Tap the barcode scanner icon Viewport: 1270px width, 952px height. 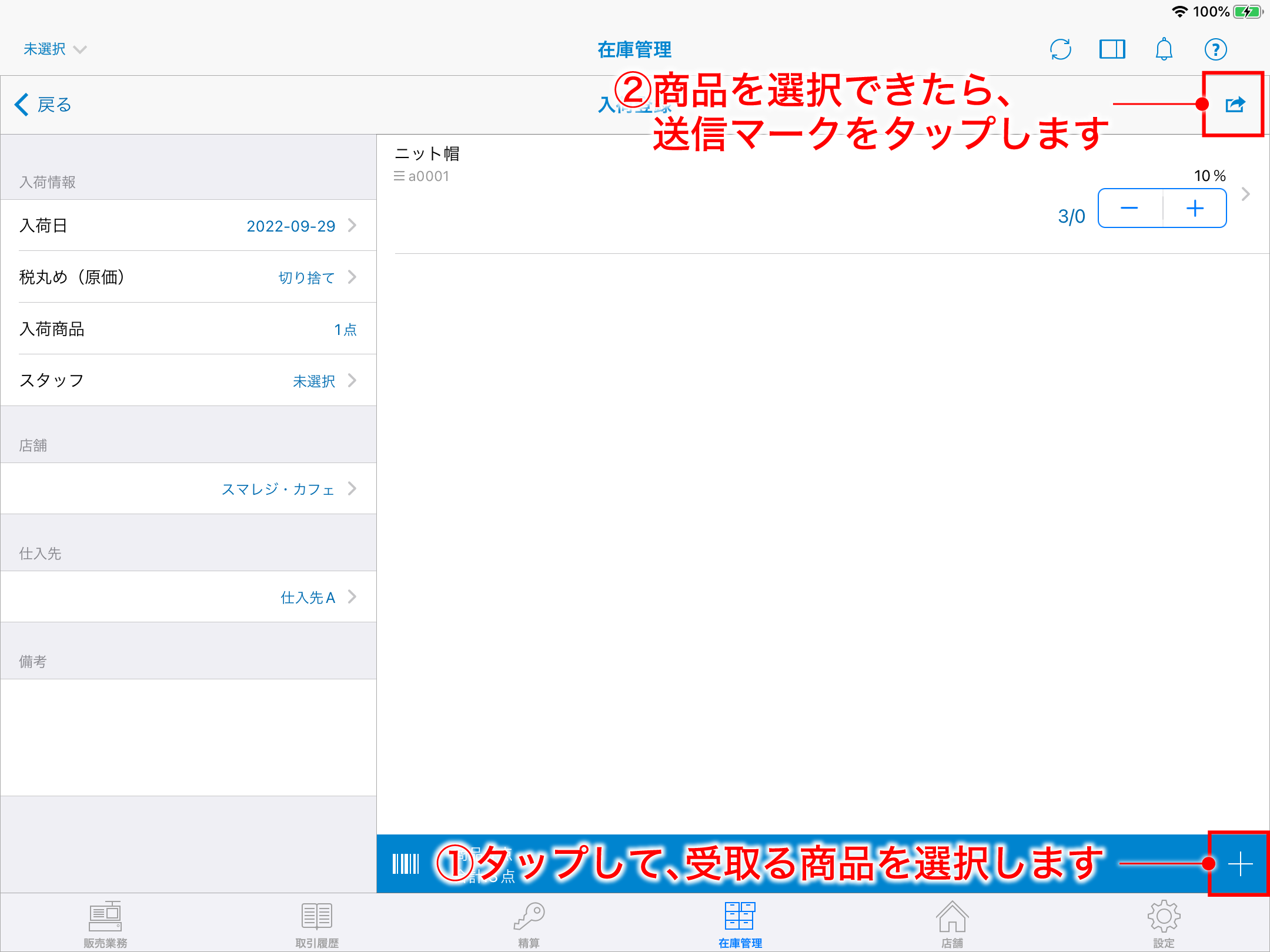(406, 864)
